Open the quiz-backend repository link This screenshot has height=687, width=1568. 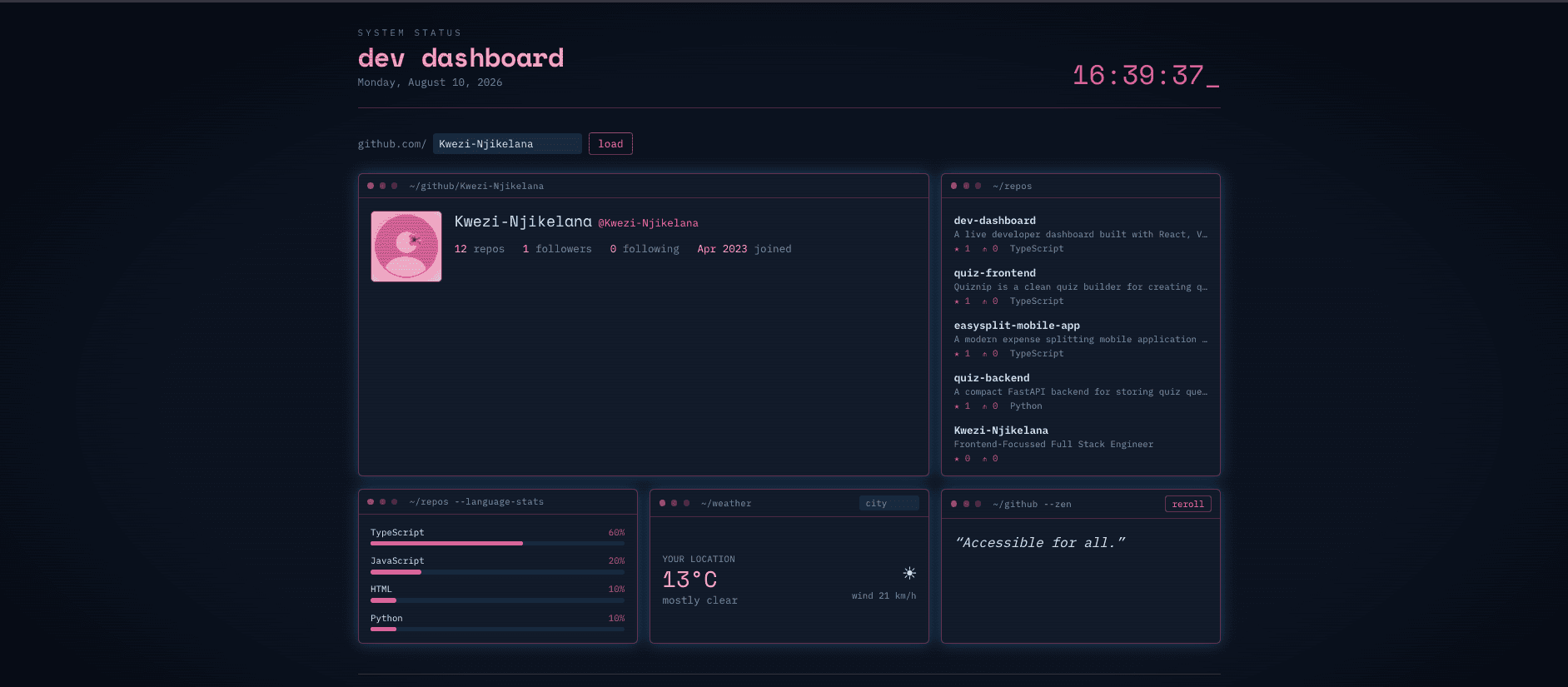click(992, 378)
